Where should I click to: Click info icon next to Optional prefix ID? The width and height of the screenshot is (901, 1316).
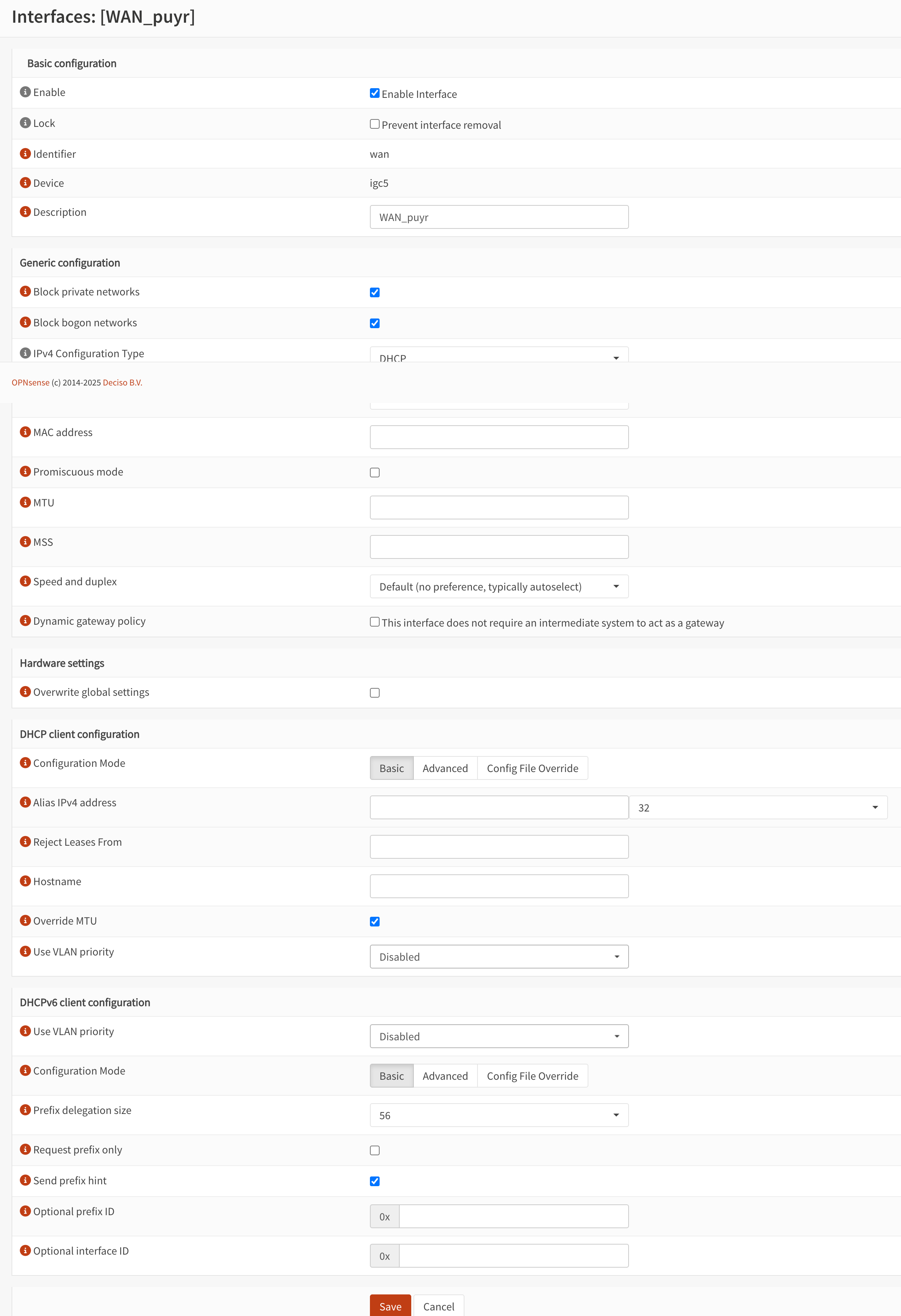(x=25, y=1211)
